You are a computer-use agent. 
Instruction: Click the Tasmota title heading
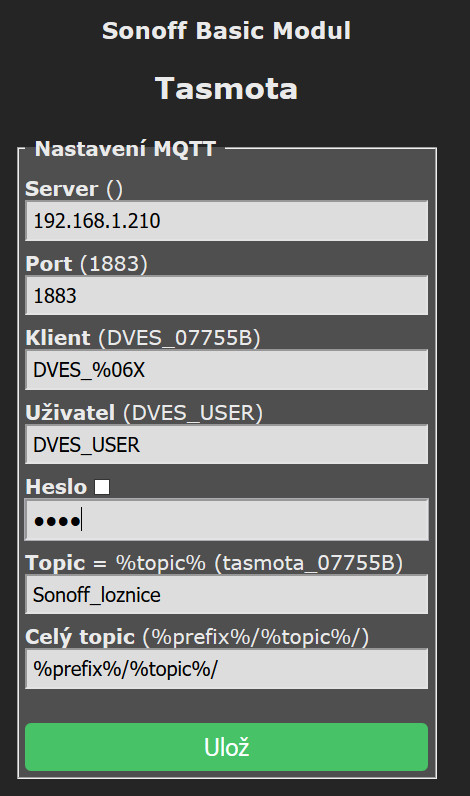[226, 88]
